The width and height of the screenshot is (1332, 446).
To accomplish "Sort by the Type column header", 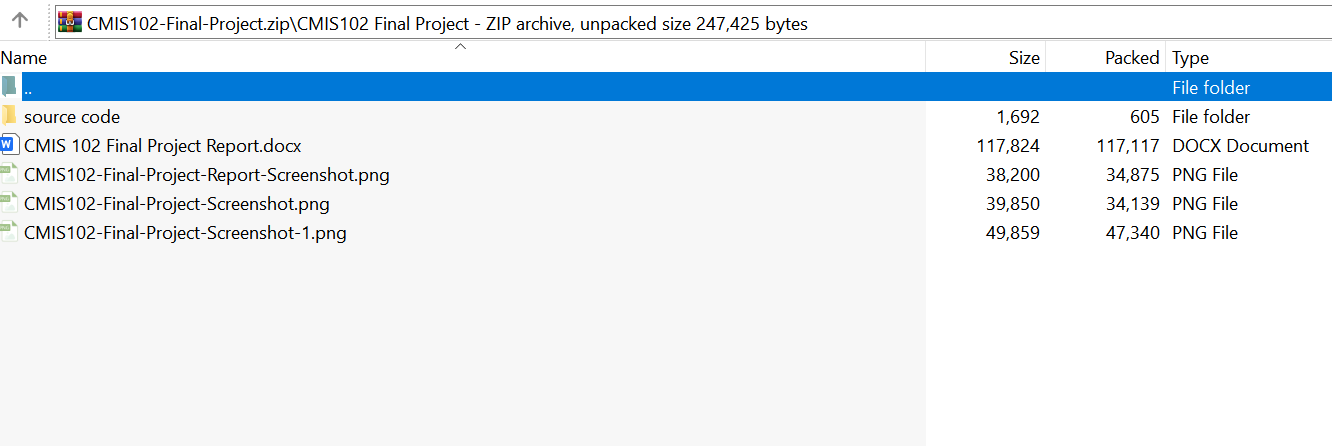I will [1190, 58].
